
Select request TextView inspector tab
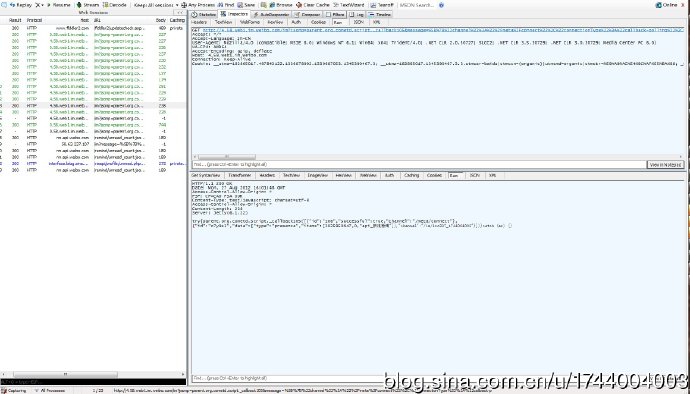tap(224, 22)
